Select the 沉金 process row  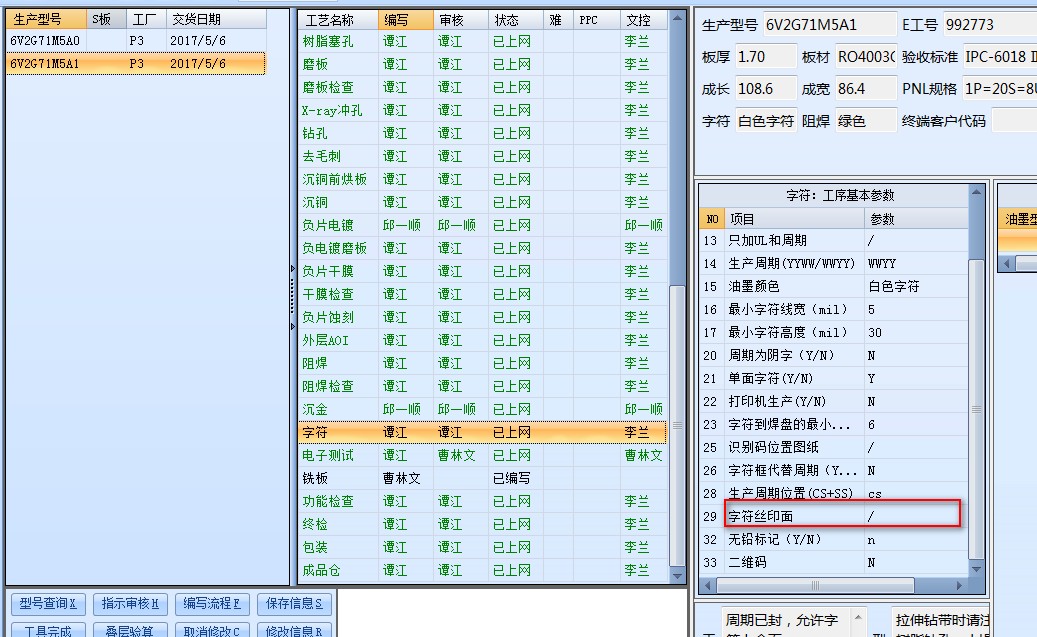pyautogui.click(x=483, y=409)
